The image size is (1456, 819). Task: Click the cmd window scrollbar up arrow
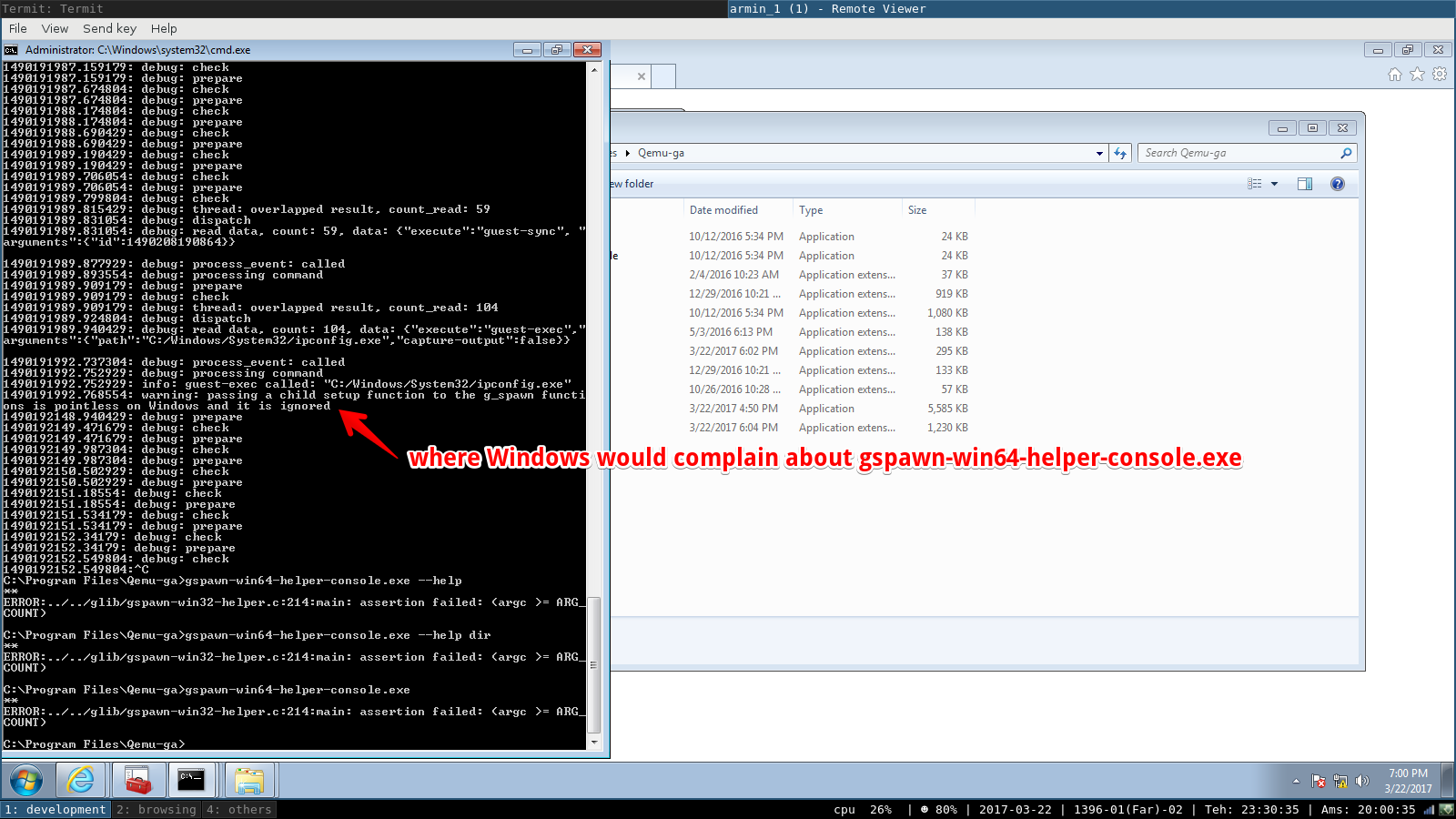594,69
